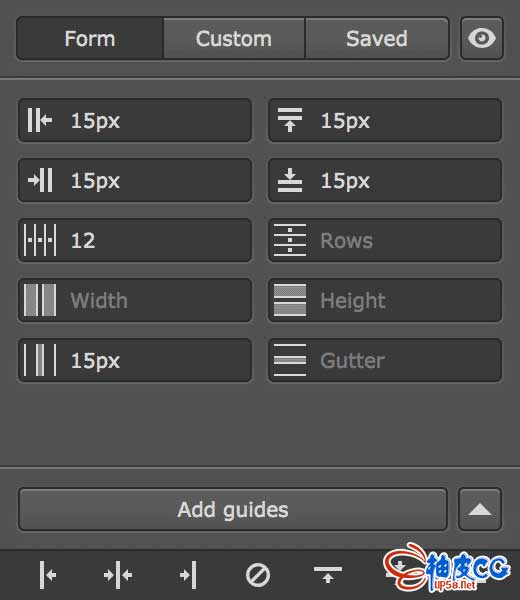The width and height of the screenshot is (520, 600).
Task: Click the top margin icon
Action: click(290, 120)
